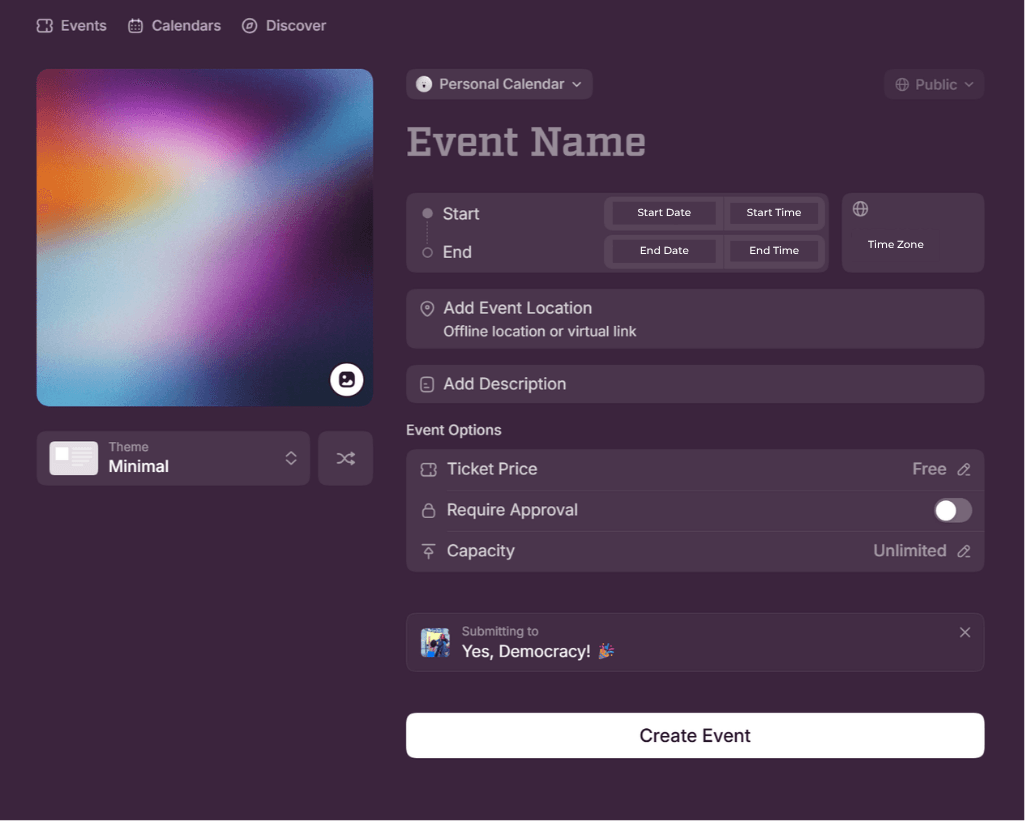Click Add Event Location

pyautogui.click(x=695, y=319)
